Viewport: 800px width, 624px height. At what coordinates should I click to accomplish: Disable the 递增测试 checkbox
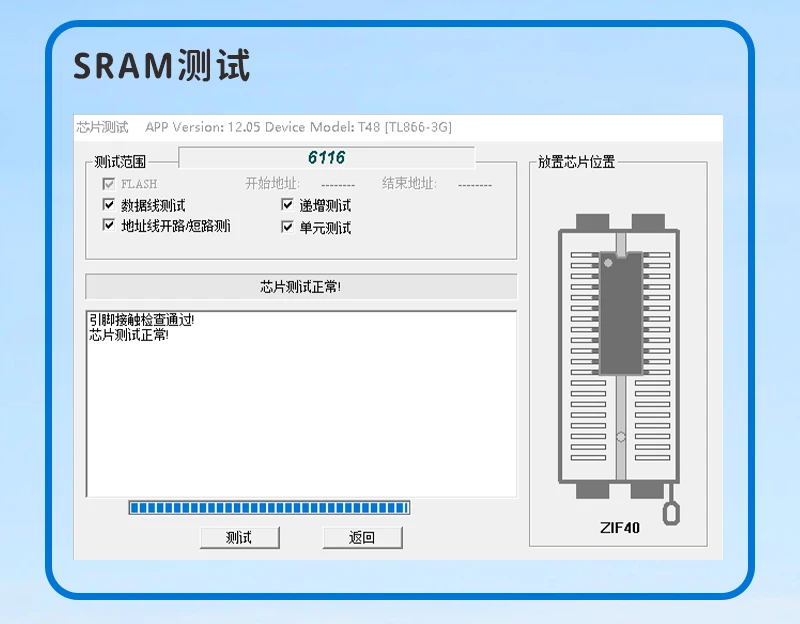(287, 205)
